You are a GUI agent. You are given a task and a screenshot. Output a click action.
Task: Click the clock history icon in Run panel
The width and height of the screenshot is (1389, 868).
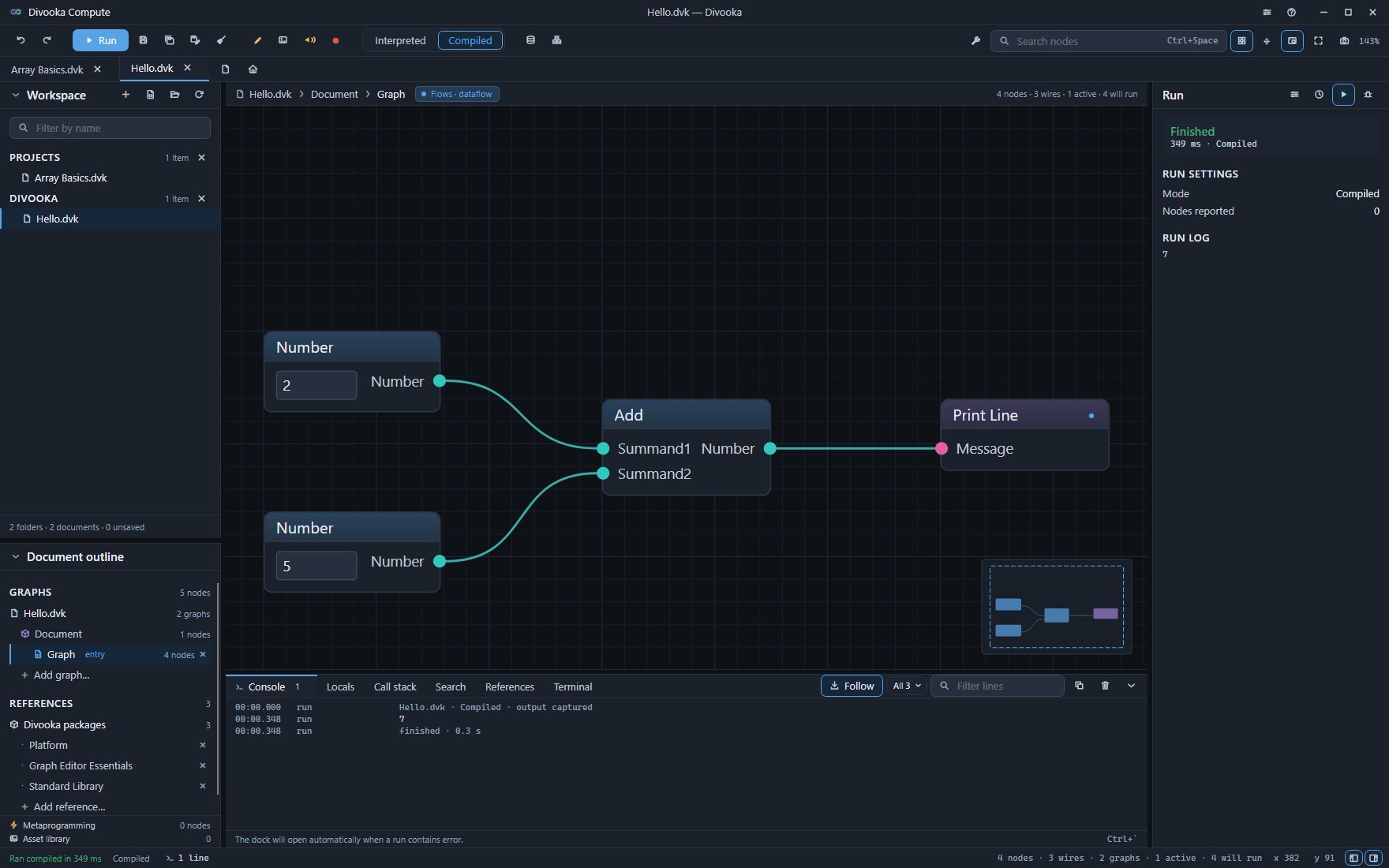[1319, 95]
